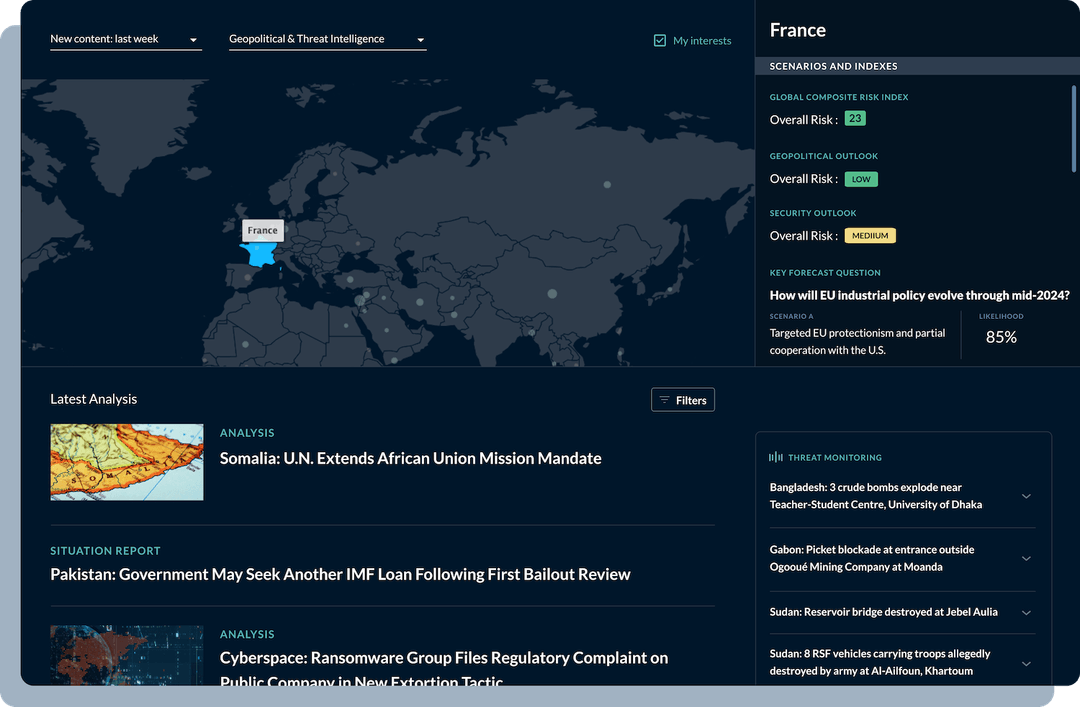Open the Filters panel in Latest Analysis
The width and height of the screenshot is (1080, 707).
(683, 399)
